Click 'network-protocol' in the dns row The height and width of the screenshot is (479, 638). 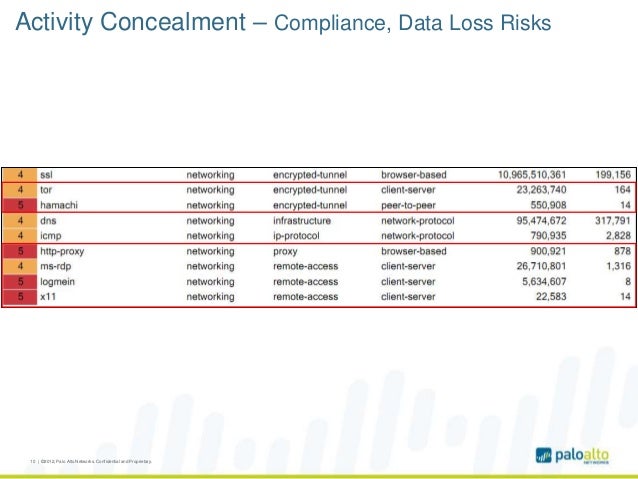pos(417,221)
